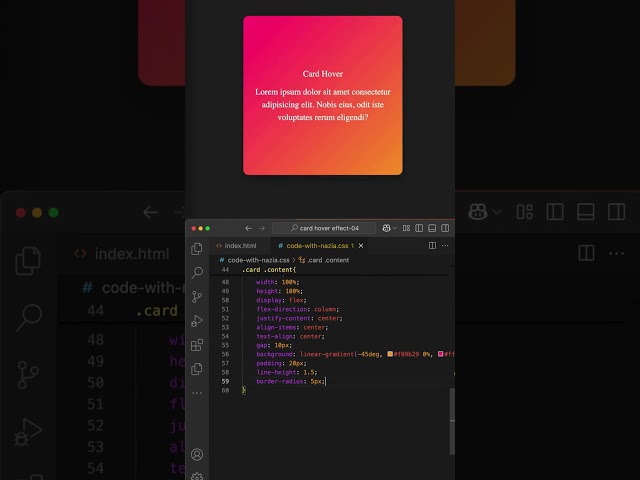Image resolution: width=640 pixels, height=480 pixels.
Task: Show additional views via the front activity bar's ellipsis
Action: tap(197, 393)
